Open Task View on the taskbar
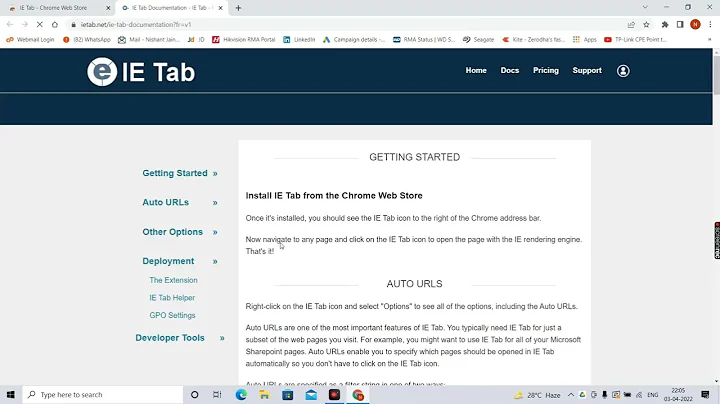The image size is (720, 404). 217,395
